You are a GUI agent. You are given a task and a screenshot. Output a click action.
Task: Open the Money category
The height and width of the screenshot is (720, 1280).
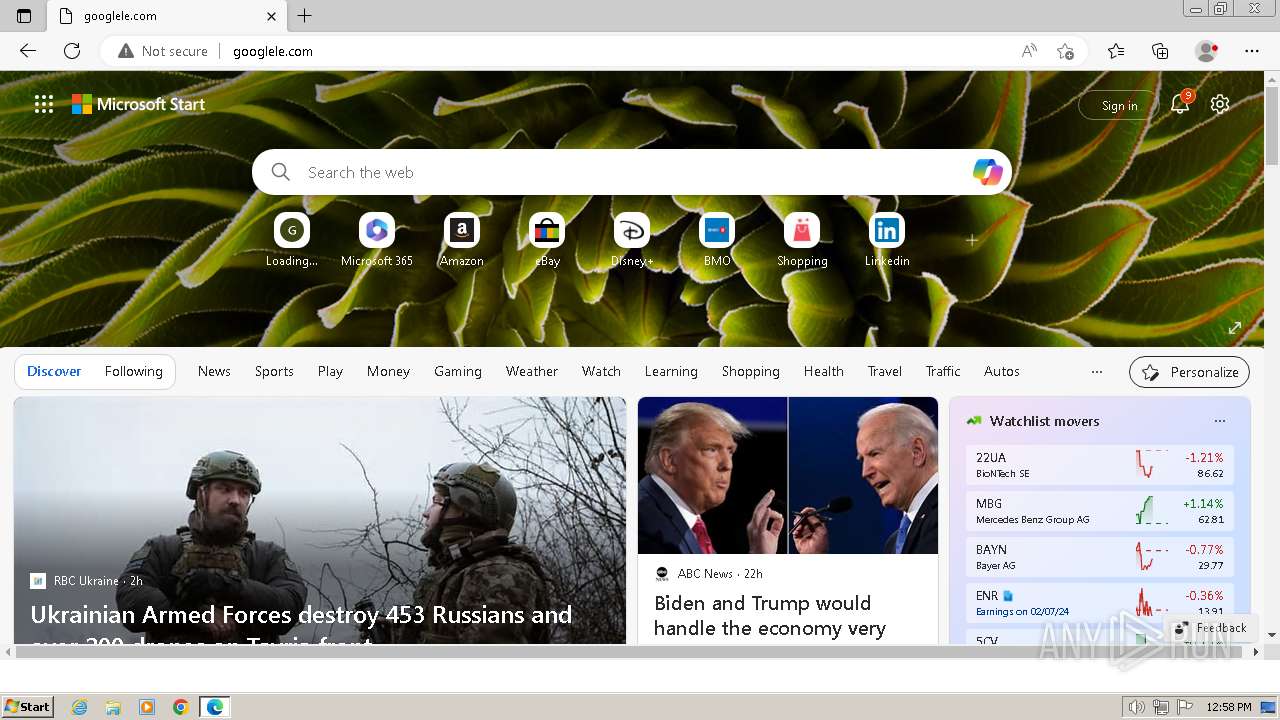point(388,371)
